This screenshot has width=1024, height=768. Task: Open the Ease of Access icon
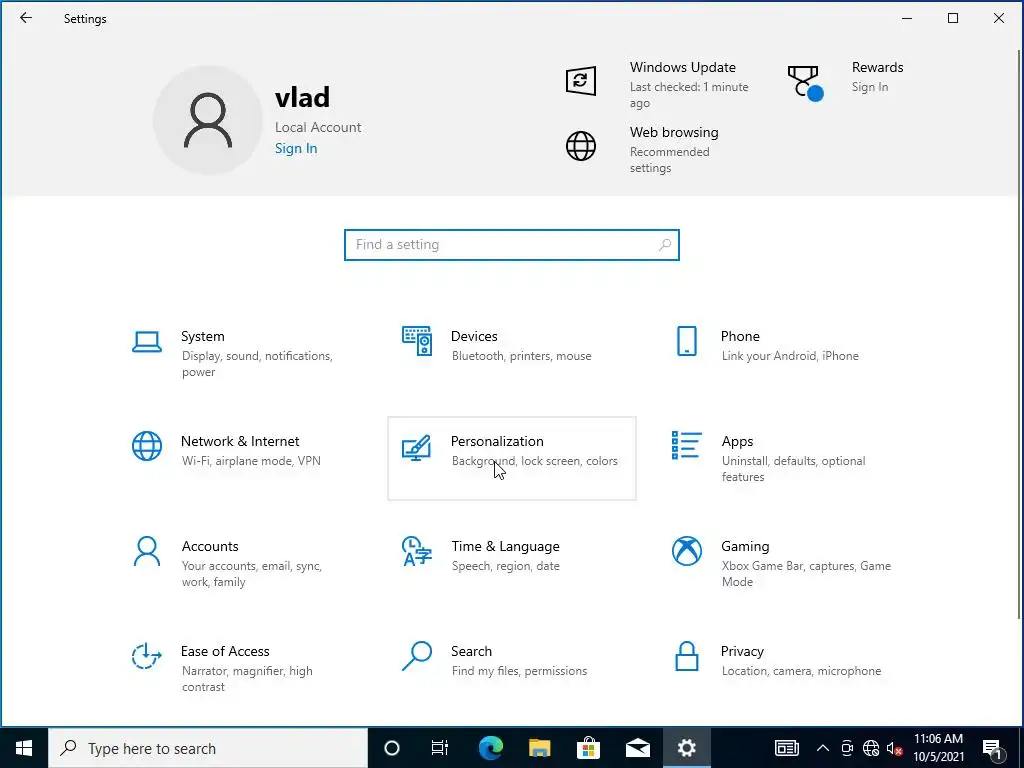click(147, 656)
